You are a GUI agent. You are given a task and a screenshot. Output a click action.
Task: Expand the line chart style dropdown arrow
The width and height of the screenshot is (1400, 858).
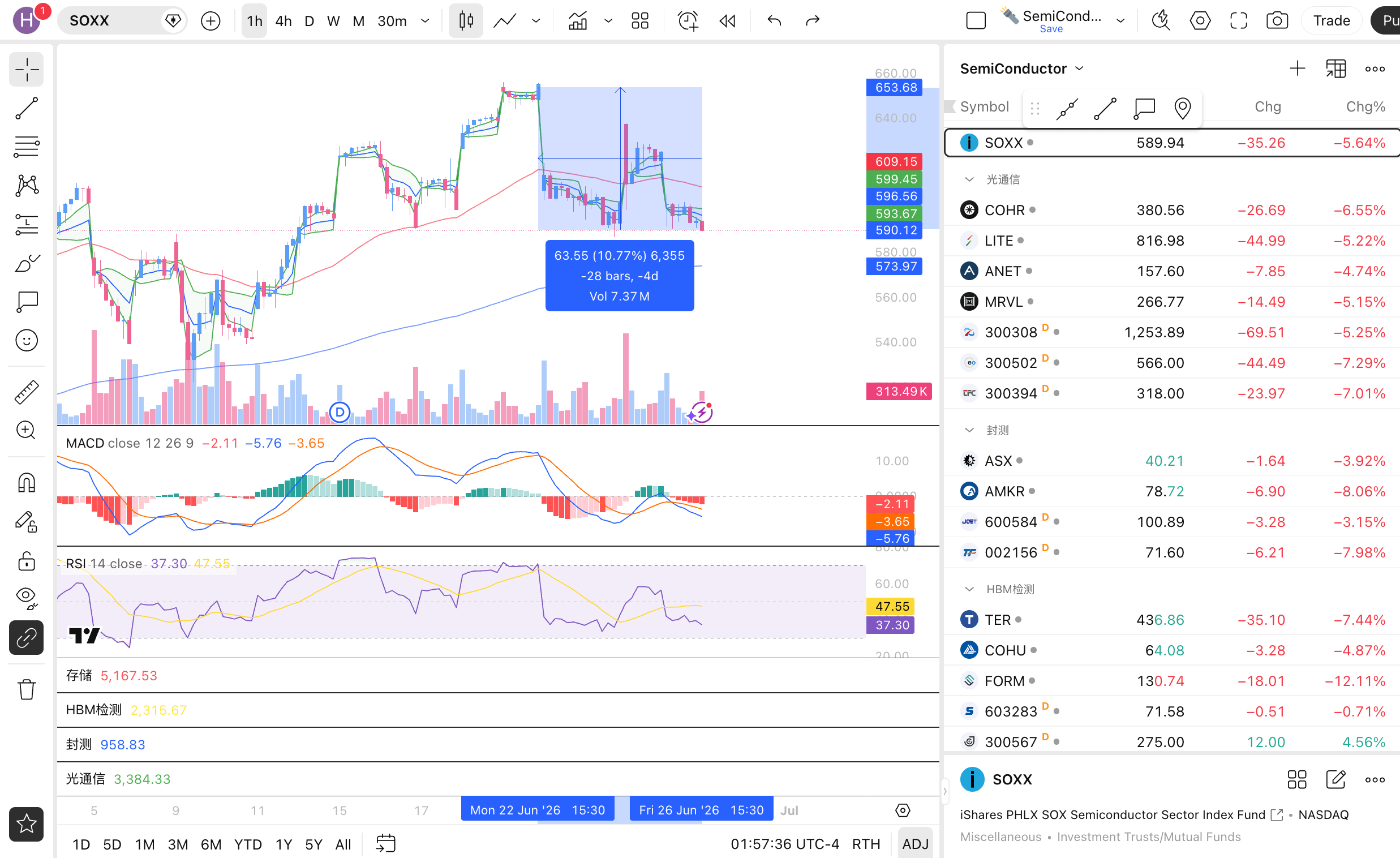536,21
